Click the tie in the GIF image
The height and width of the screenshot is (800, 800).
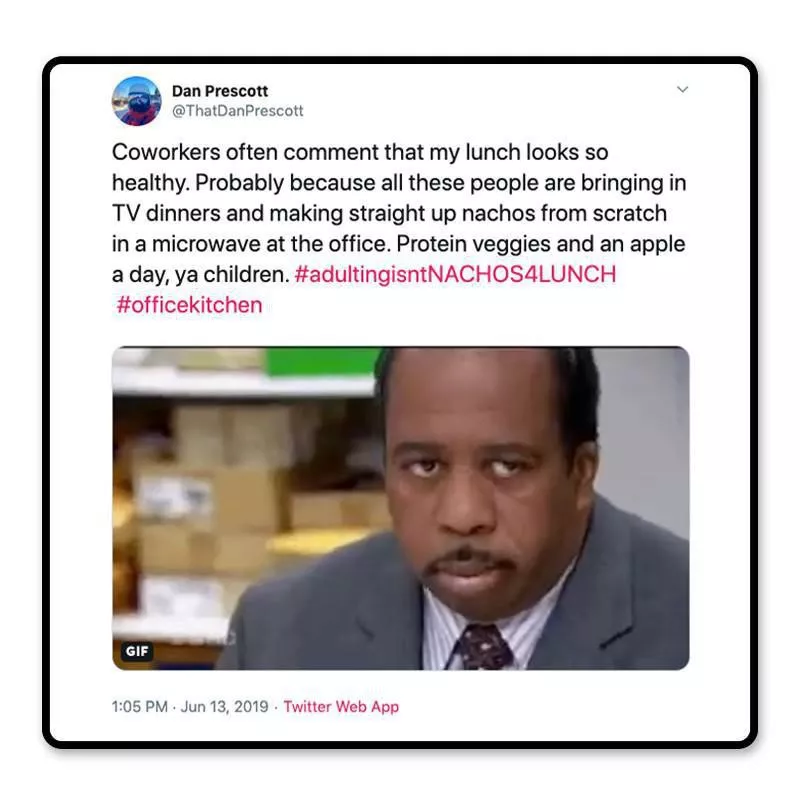483,648
